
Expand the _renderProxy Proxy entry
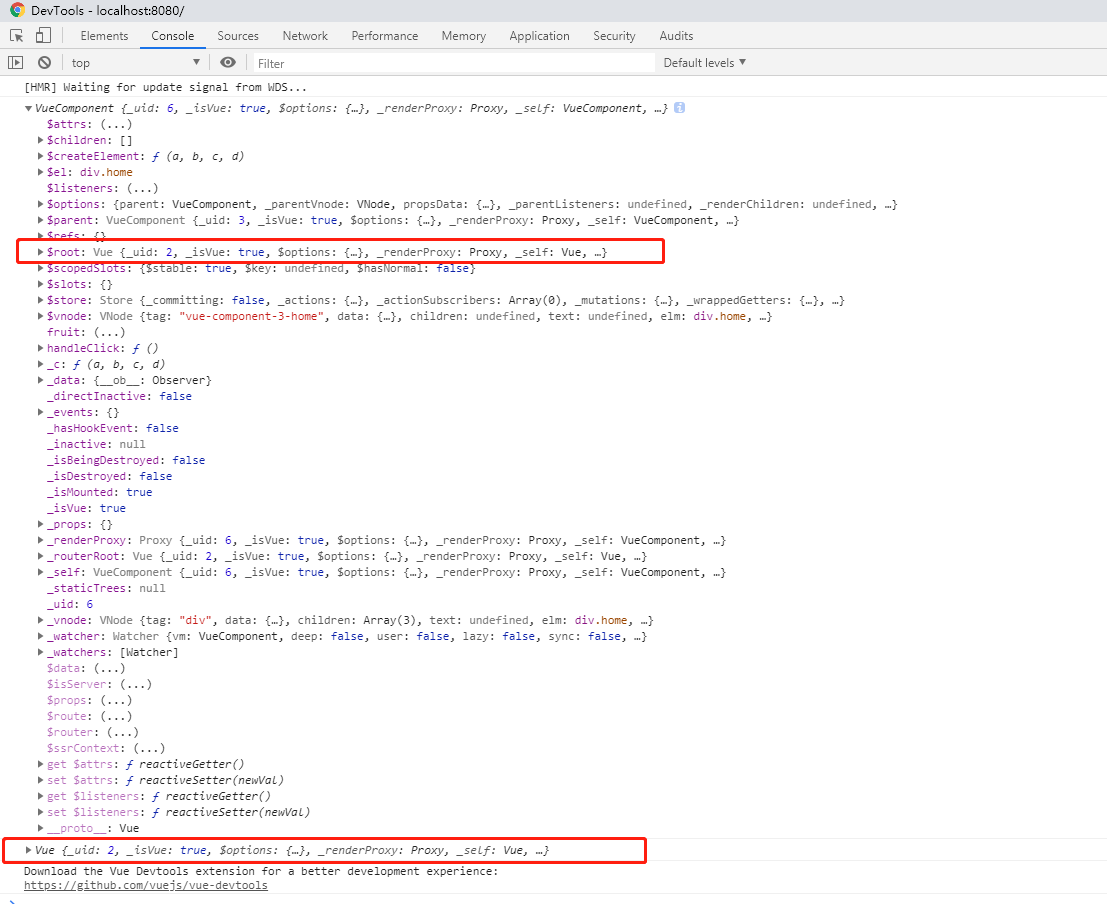coord(40,540)
